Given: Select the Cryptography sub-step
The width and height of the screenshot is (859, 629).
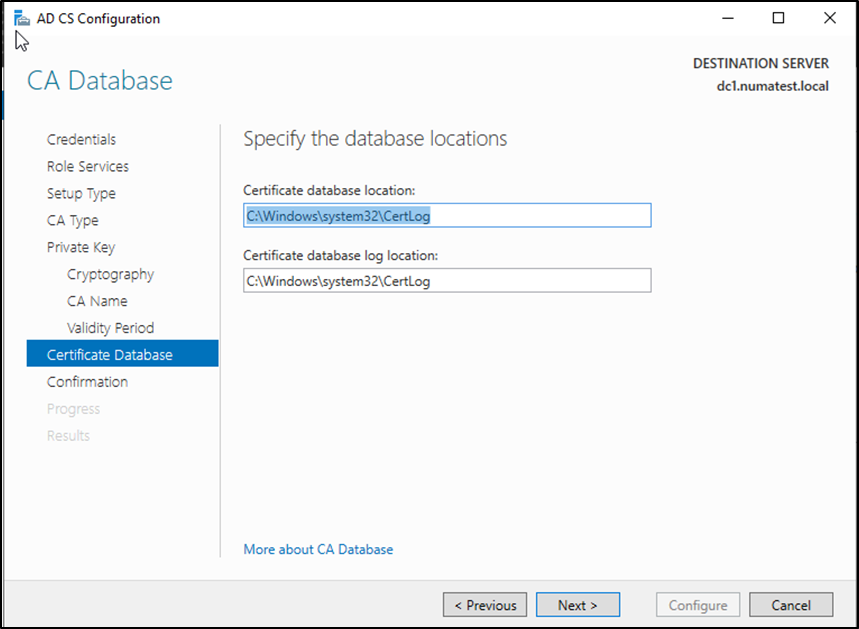Looking at the screenshot, I should (x=110, y=275).
